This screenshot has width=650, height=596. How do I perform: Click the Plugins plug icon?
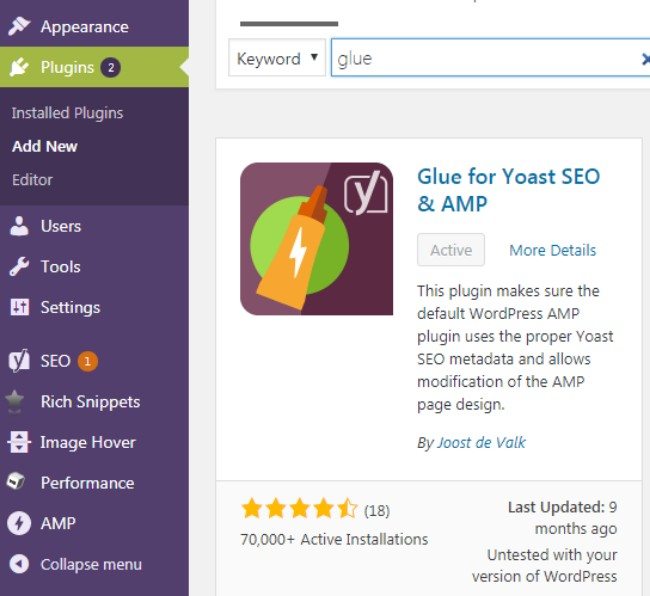click(19, 67)
